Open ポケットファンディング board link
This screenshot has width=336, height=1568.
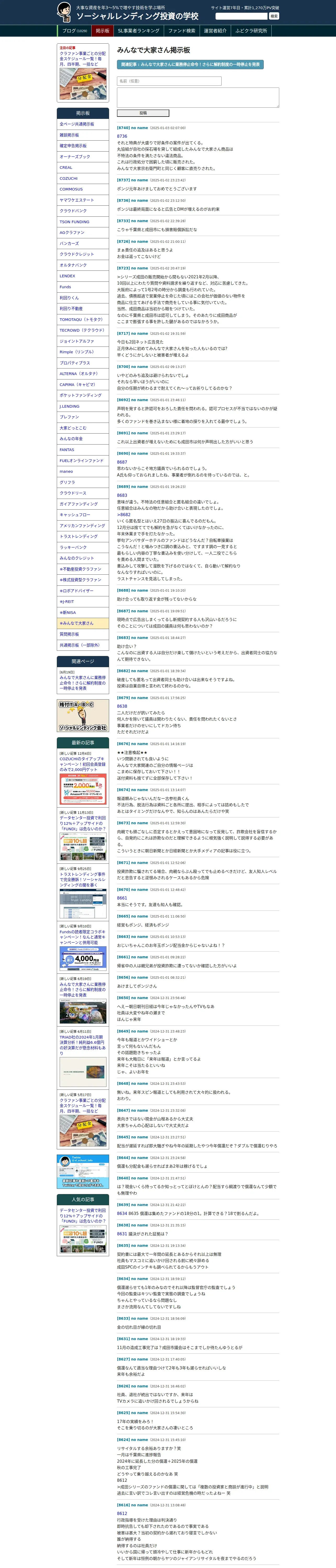(x=83, y=396)
